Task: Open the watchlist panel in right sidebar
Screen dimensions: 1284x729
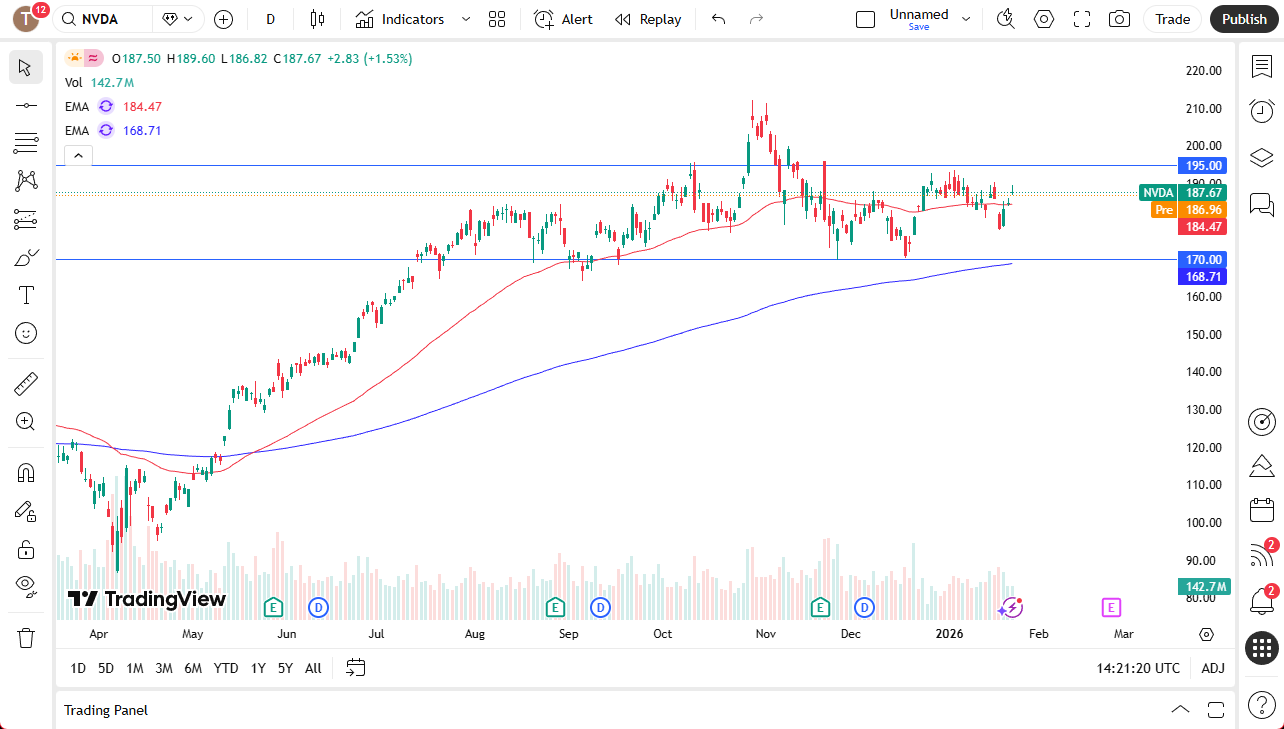Action: click(x=1262, y=66)
